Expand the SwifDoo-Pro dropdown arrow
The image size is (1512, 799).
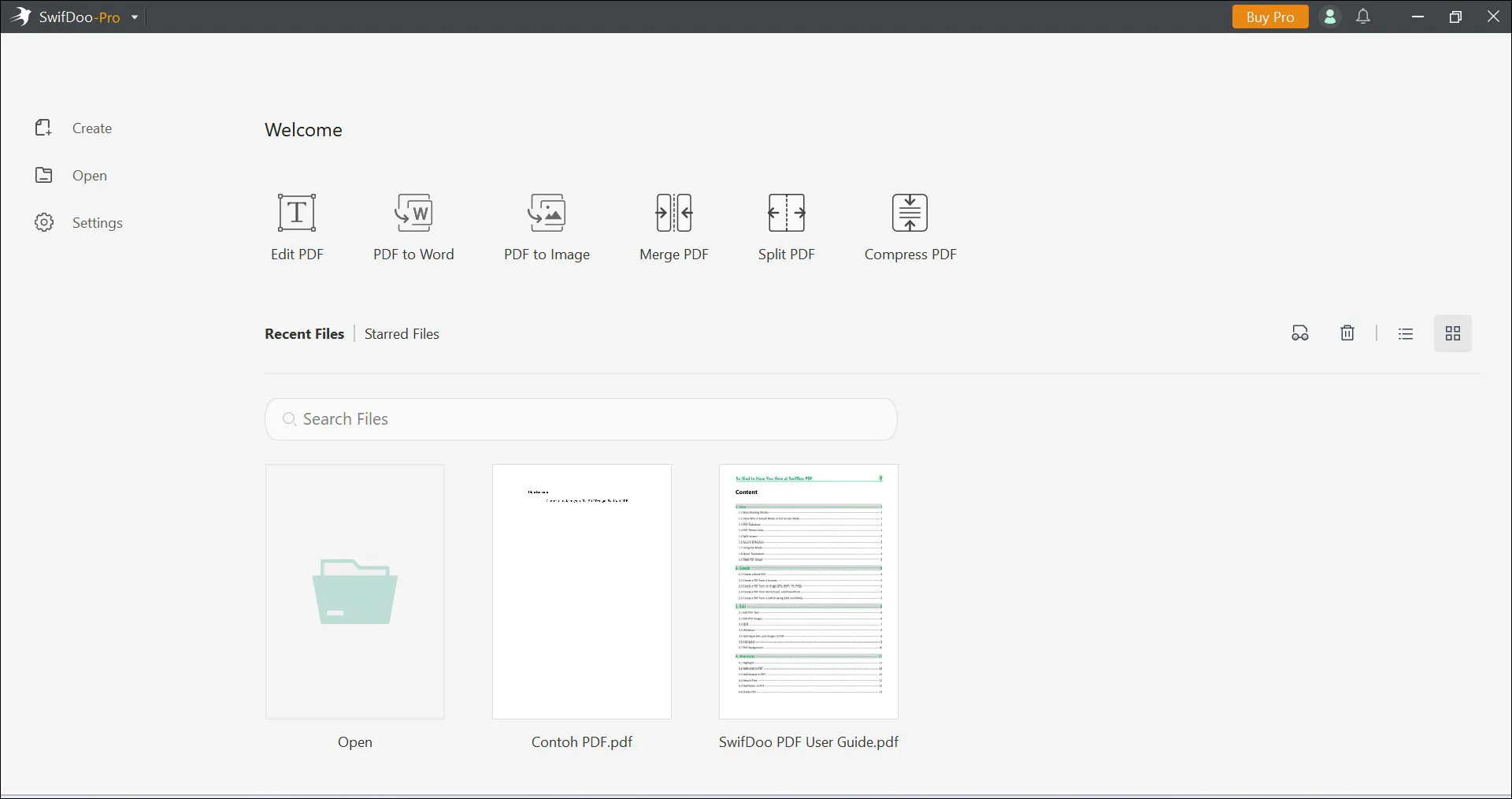(135, 17)
